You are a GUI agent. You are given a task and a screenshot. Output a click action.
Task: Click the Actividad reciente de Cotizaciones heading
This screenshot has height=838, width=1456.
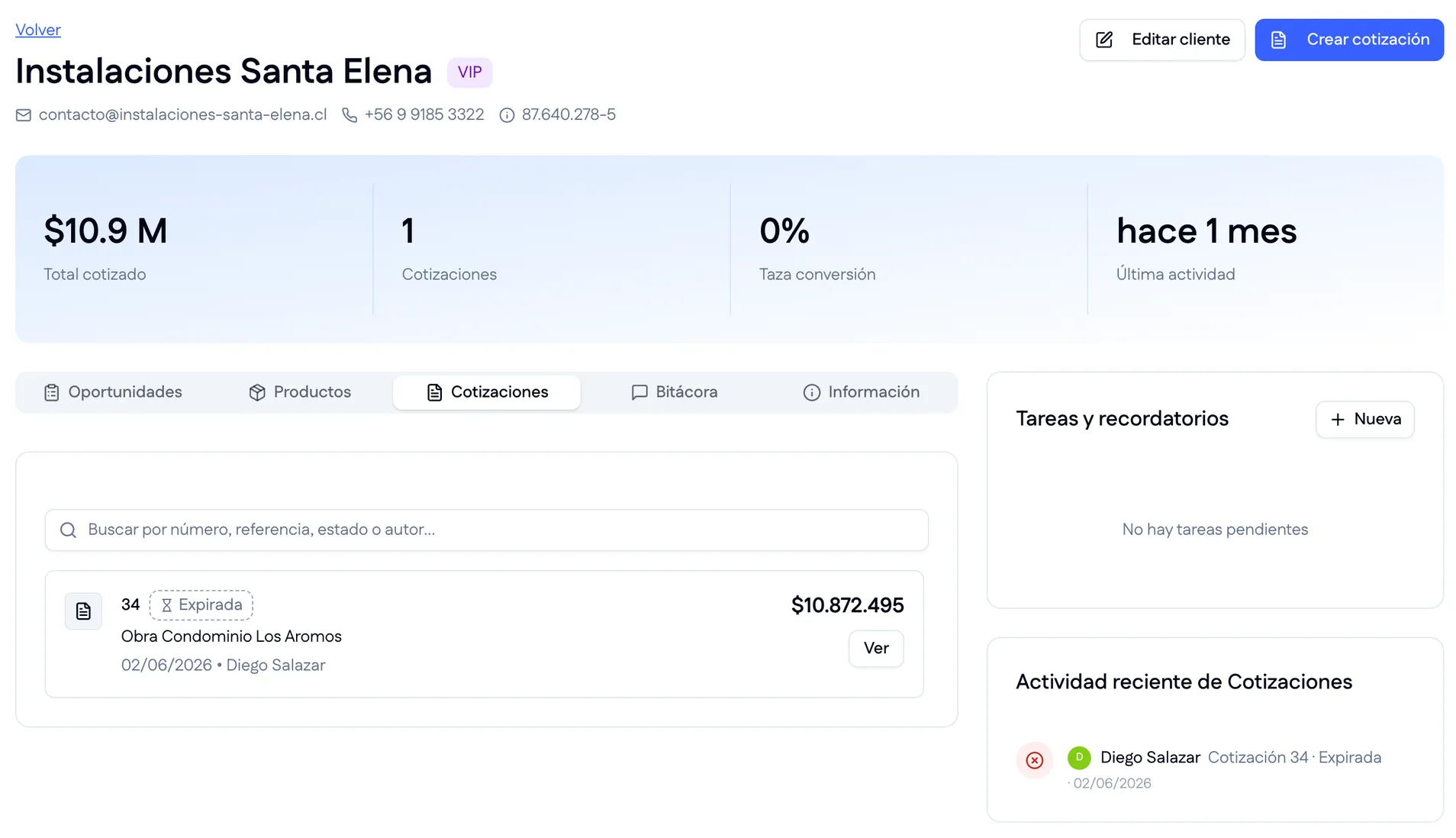pyautogui.click(x=1184, y=682)
